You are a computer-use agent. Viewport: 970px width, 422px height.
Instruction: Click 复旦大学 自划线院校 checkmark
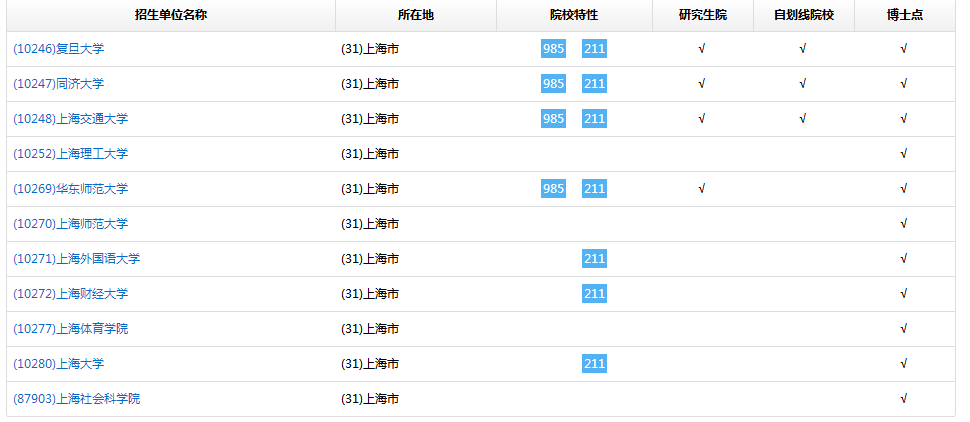[802, 49]
